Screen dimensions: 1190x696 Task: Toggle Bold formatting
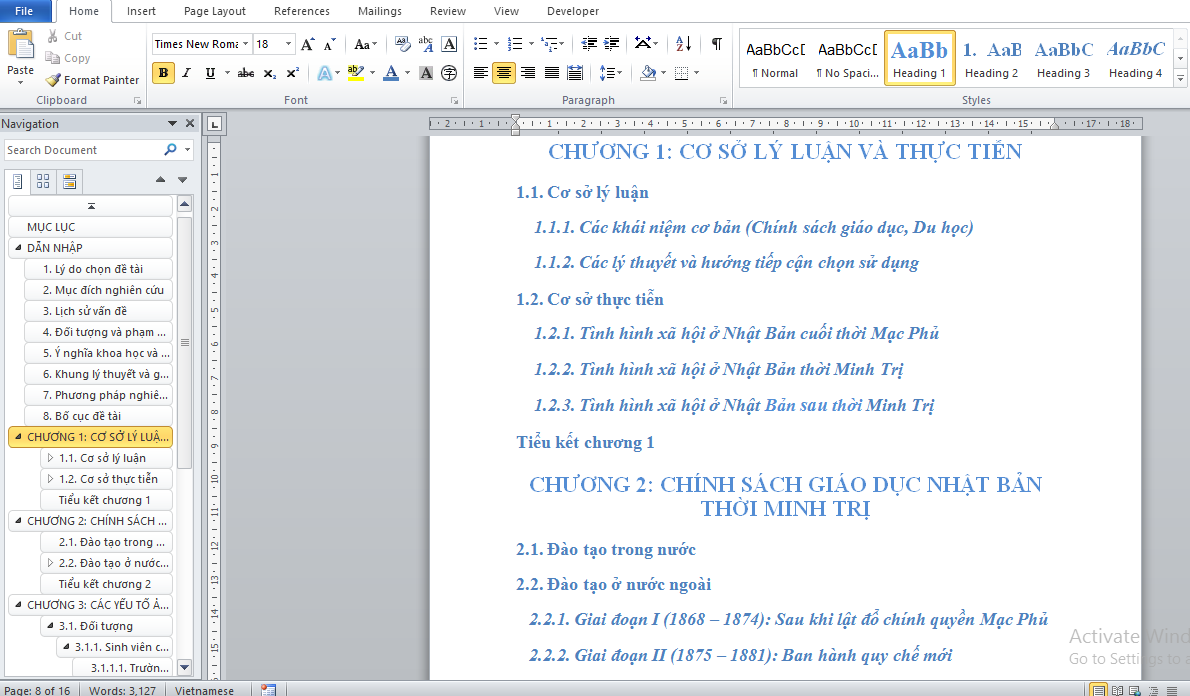tap(163, 73)
